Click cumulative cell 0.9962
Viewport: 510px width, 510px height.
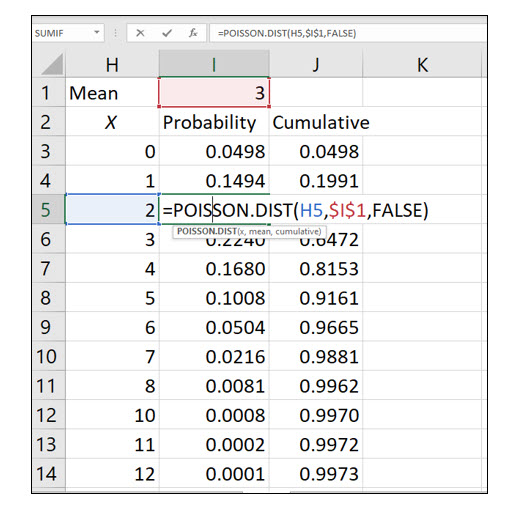click(x=316, y=386)
